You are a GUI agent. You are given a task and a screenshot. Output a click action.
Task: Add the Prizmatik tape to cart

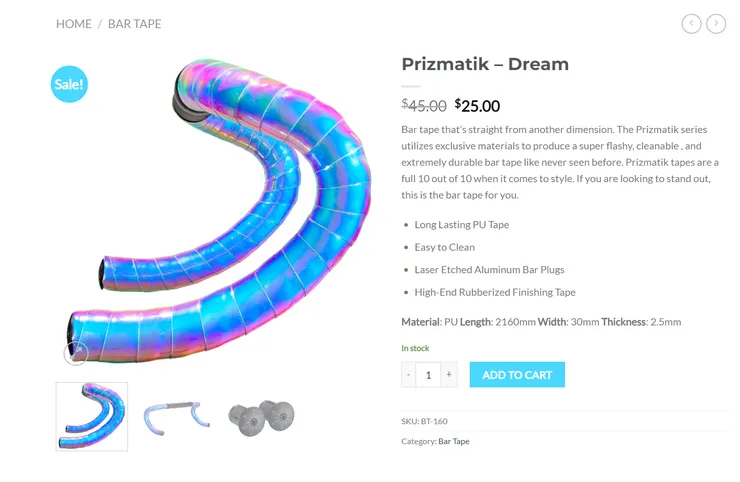pyautogui.click(x=517, y=375)
